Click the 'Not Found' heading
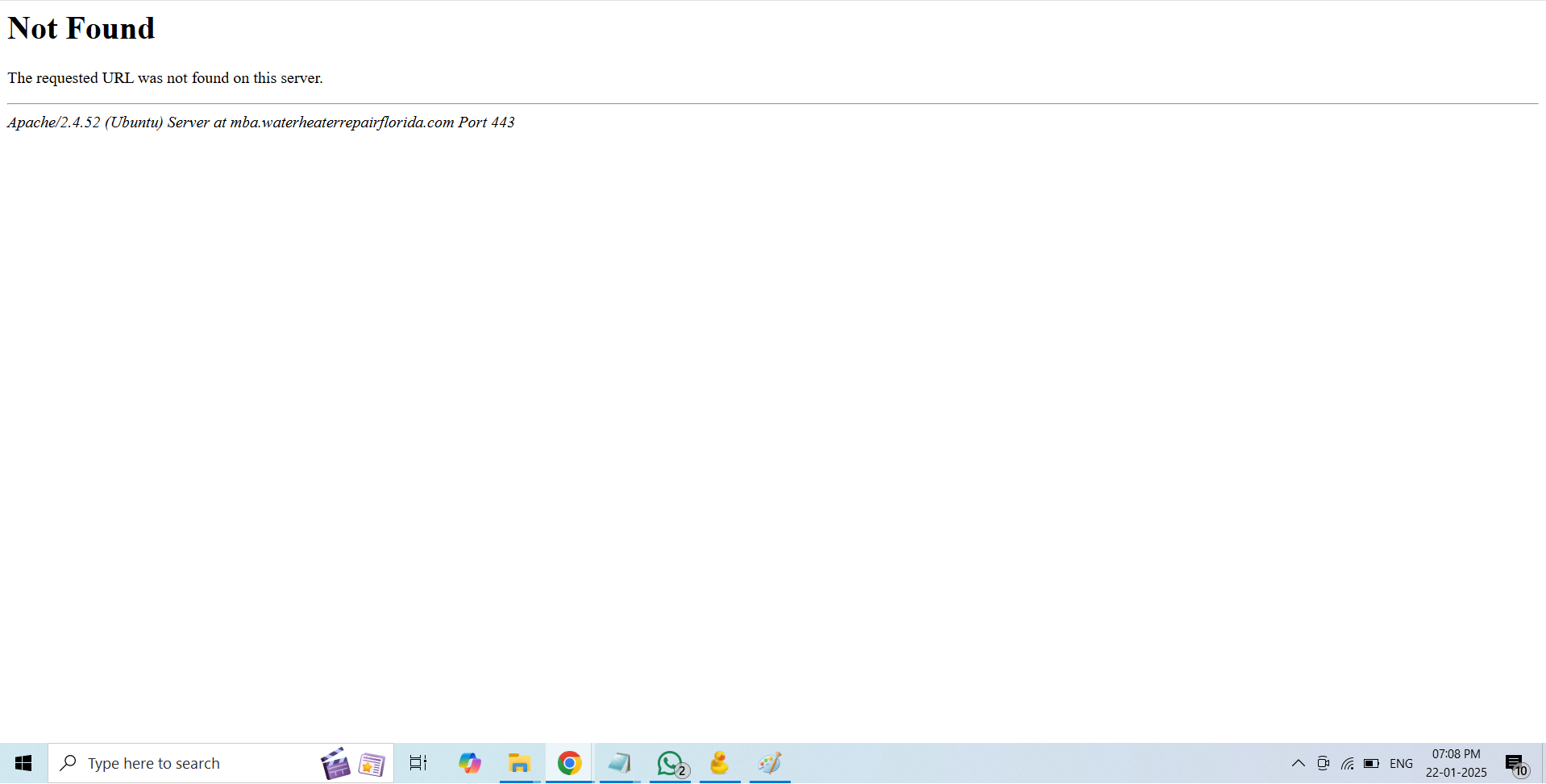The height and width of the screenshot is (784, 1546). tap(81, 28)
